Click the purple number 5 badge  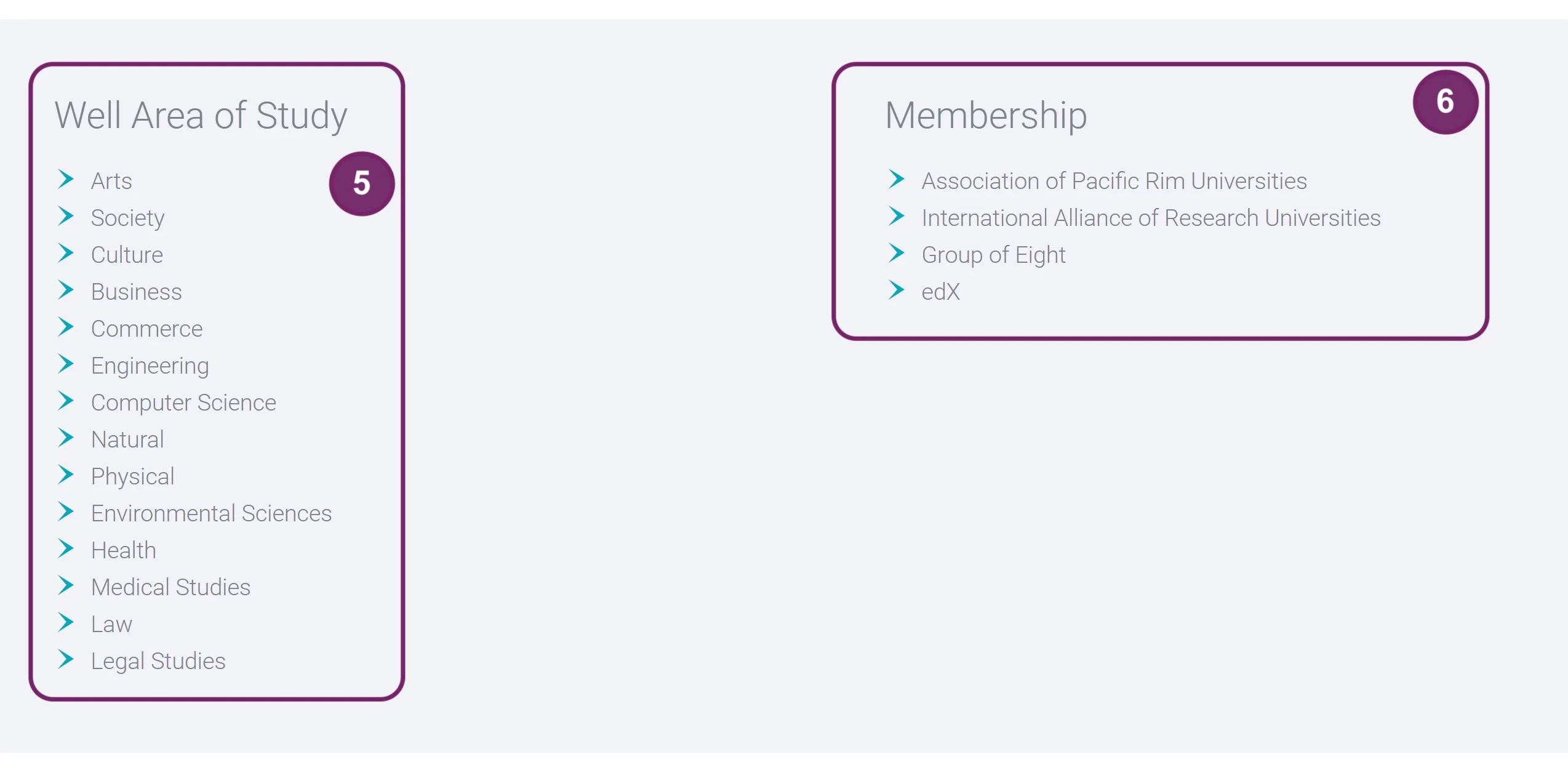pyautogui.click(x=361, y=183)
